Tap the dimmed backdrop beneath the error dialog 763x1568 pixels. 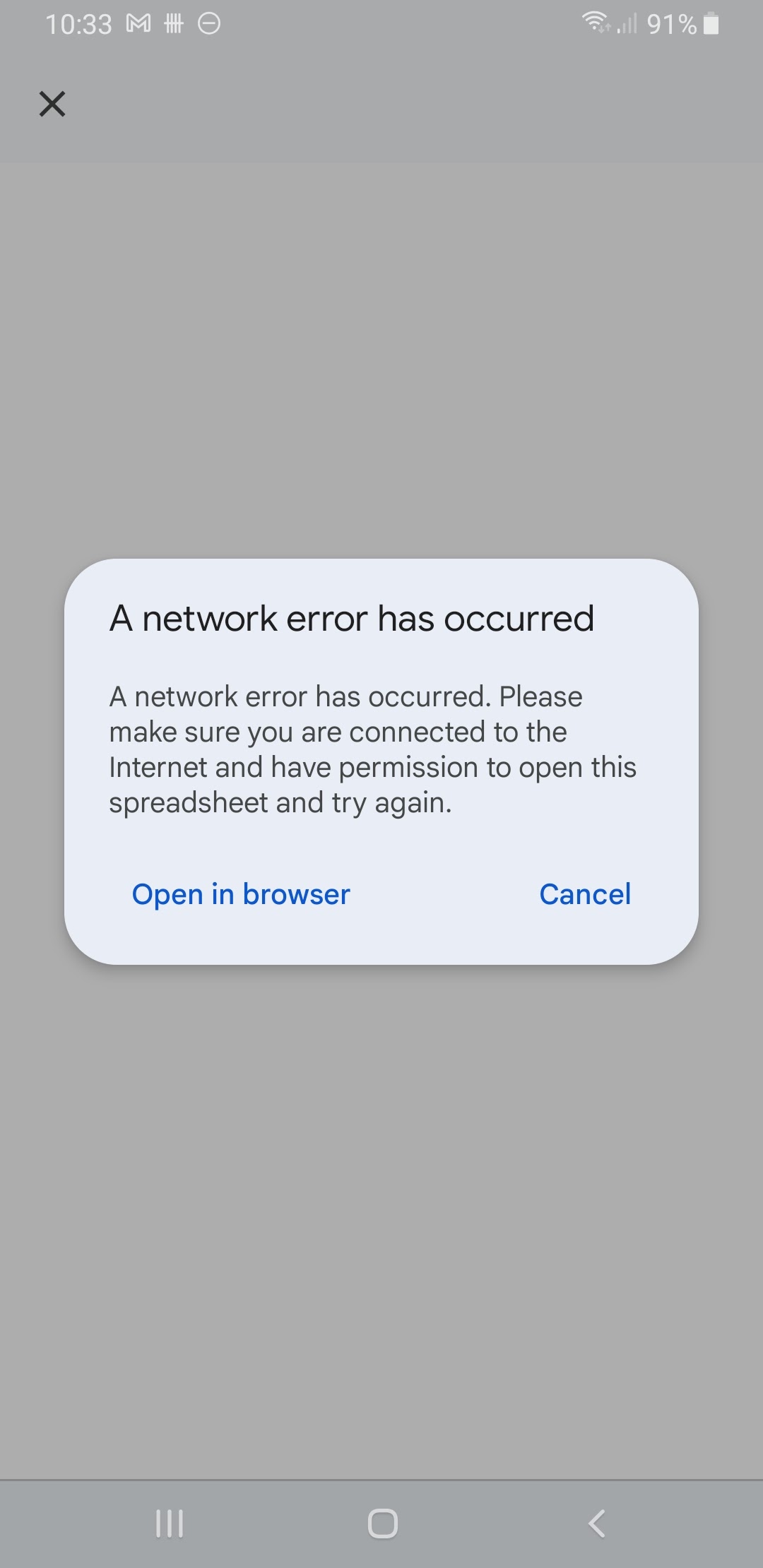tap(381, 1222)
